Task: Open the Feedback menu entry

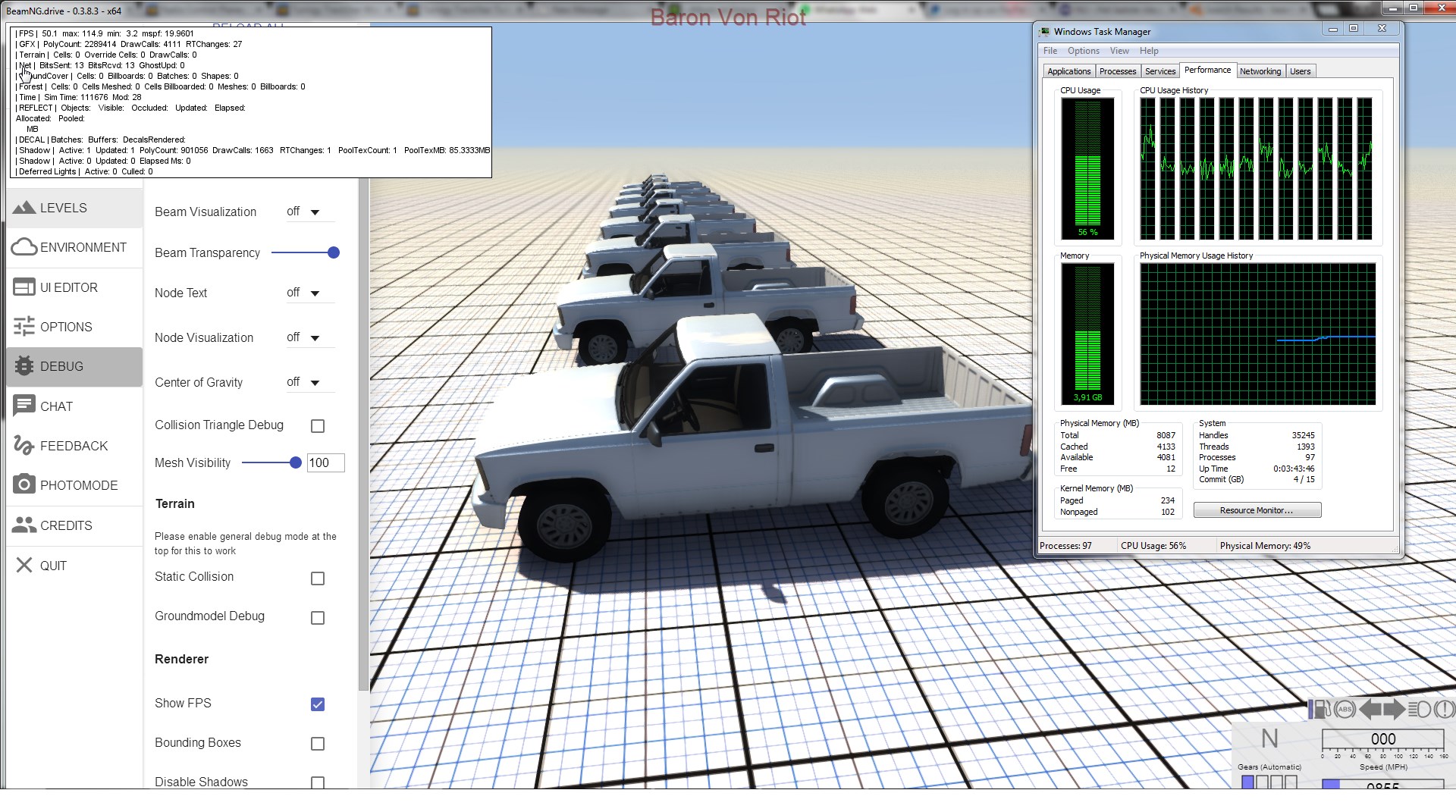Action: point(74,446)
